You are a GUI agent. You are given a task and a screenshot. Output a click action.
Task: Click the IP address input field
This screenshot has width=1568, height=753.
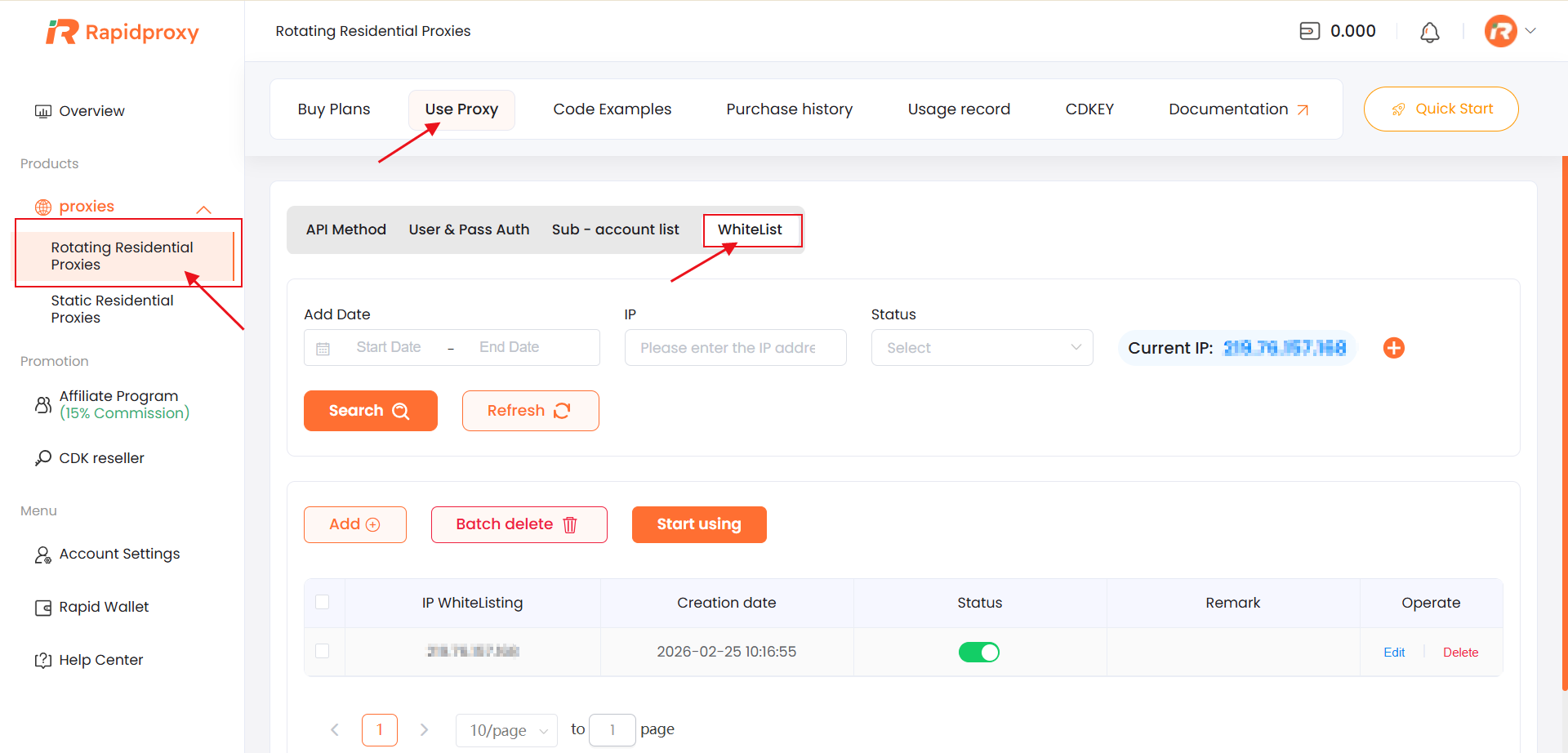point(735,348)
